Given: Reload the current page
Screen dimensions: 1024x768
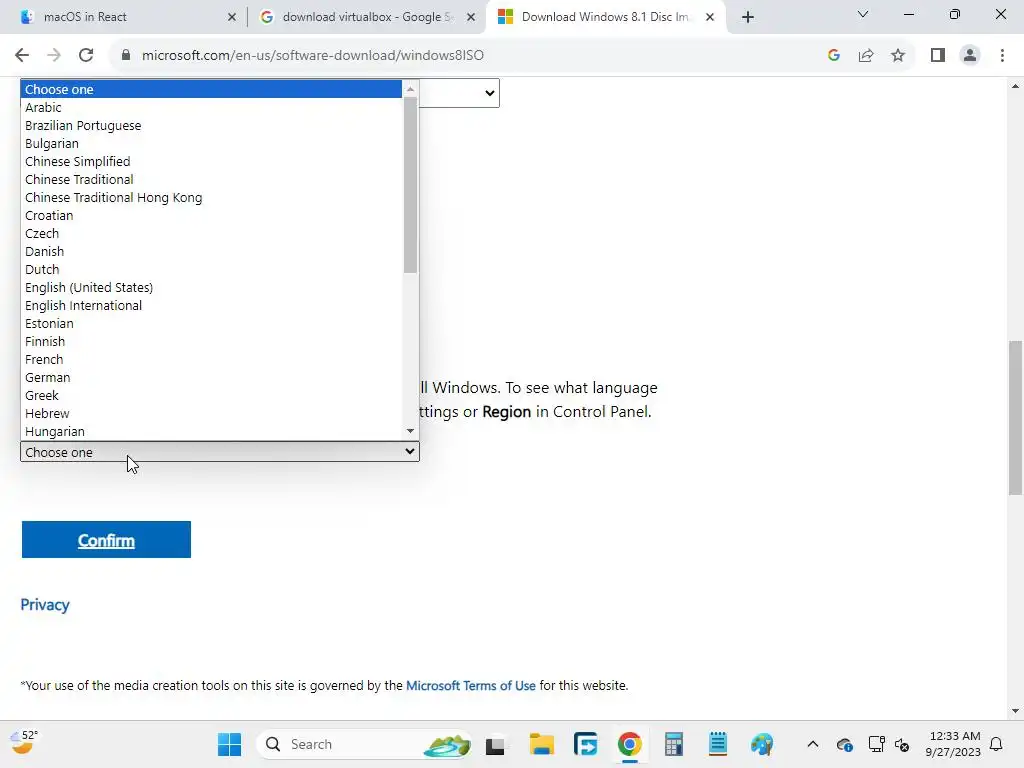Looking at the screenshot, I should click(86, 56).
